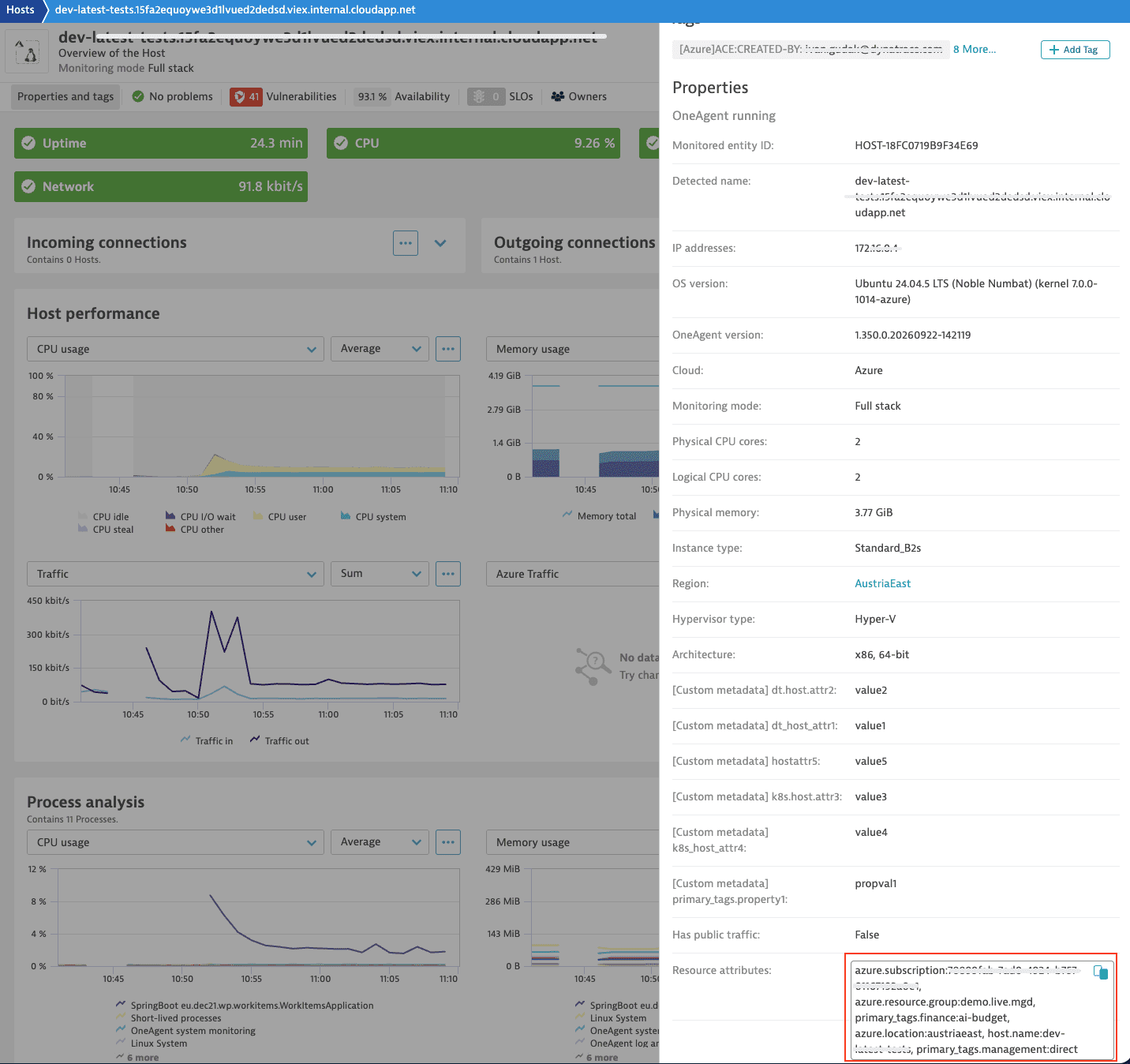Toggle the CPU user legend series
This screenshot has height=1064, width=1130.
coord(279,517)
